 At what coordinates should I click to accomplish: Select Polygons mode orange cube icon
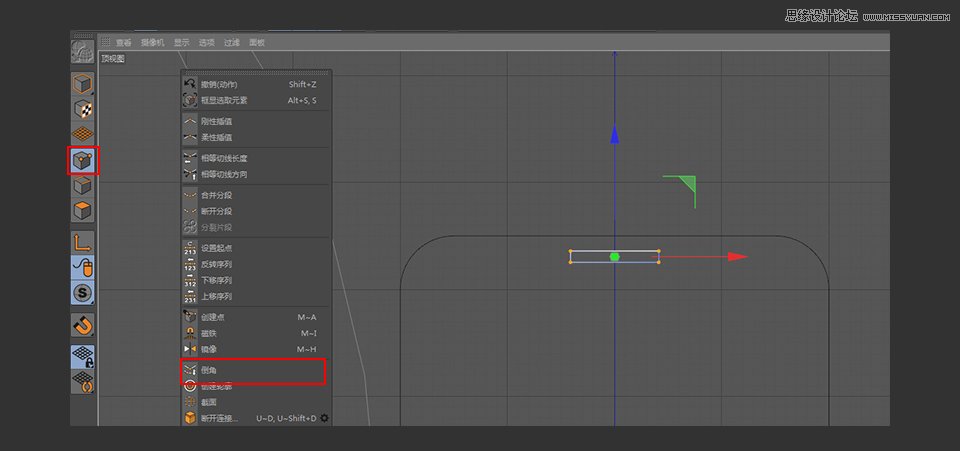click(82, 211)
